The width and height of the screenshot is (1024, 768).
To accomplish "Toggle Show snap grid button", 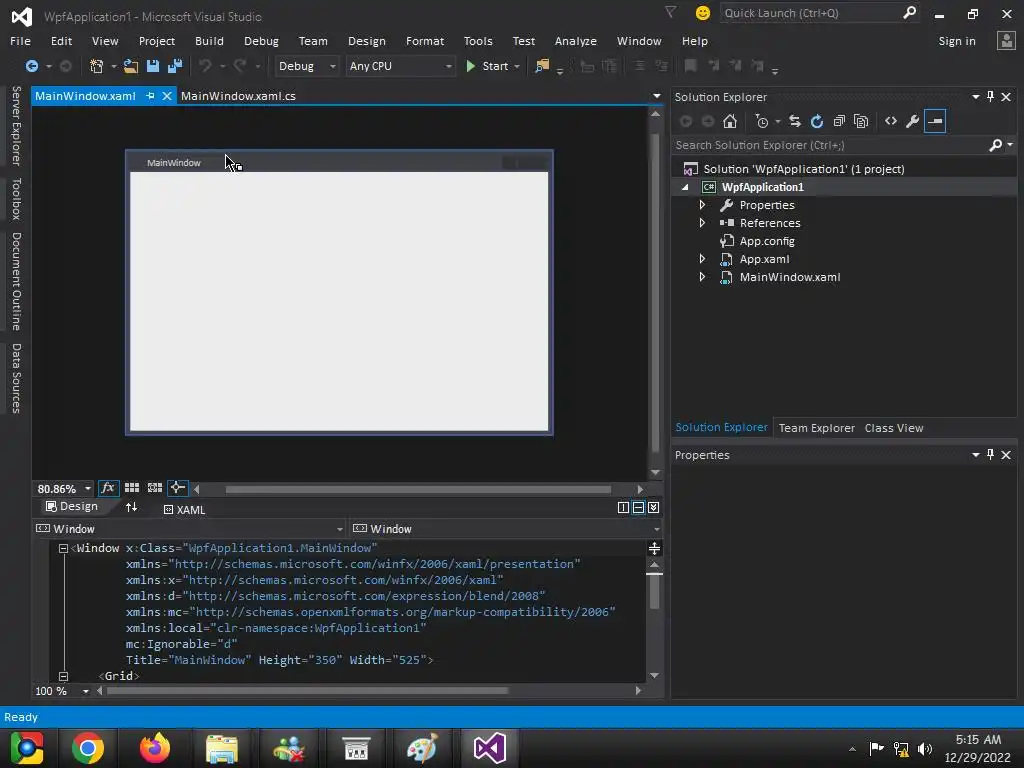I will [132, 488].
